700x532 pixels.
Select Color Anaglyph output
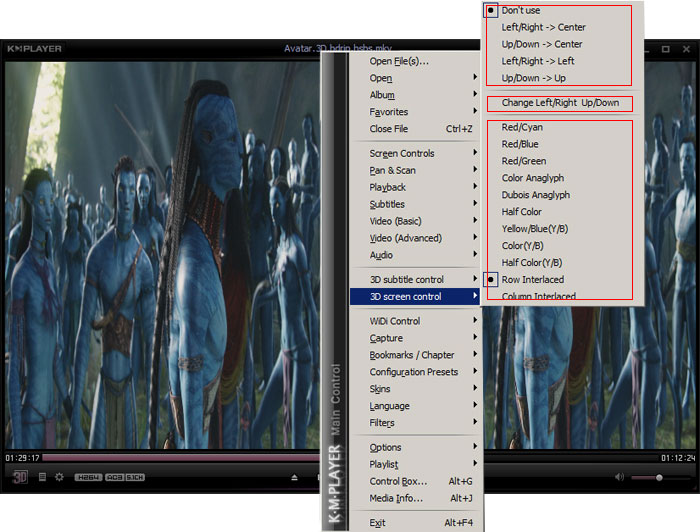pyautogui.click(x=564, y=178)
